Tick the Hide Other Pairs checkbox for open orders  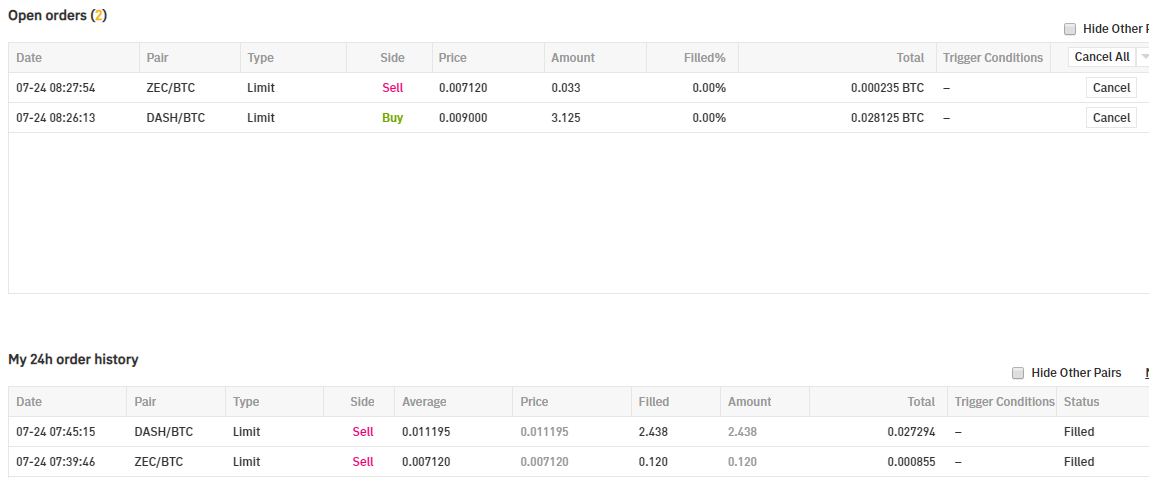(x=1070, y=29)
